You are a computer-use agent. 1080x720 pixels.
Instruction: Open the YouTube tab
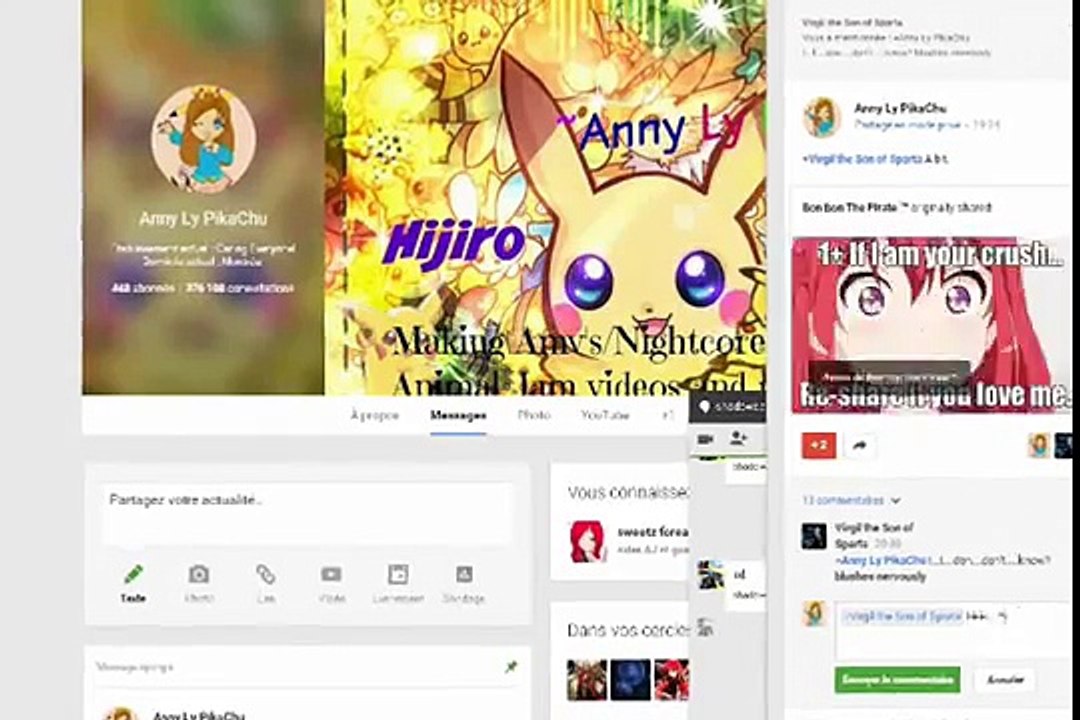click(x=605, y=415)
